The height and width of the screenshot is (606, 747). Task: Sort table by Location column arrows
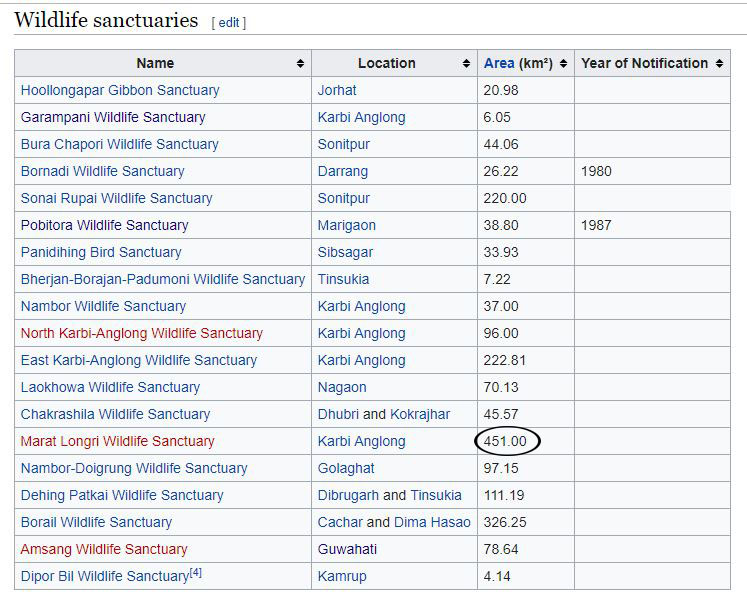coord(466,63)
